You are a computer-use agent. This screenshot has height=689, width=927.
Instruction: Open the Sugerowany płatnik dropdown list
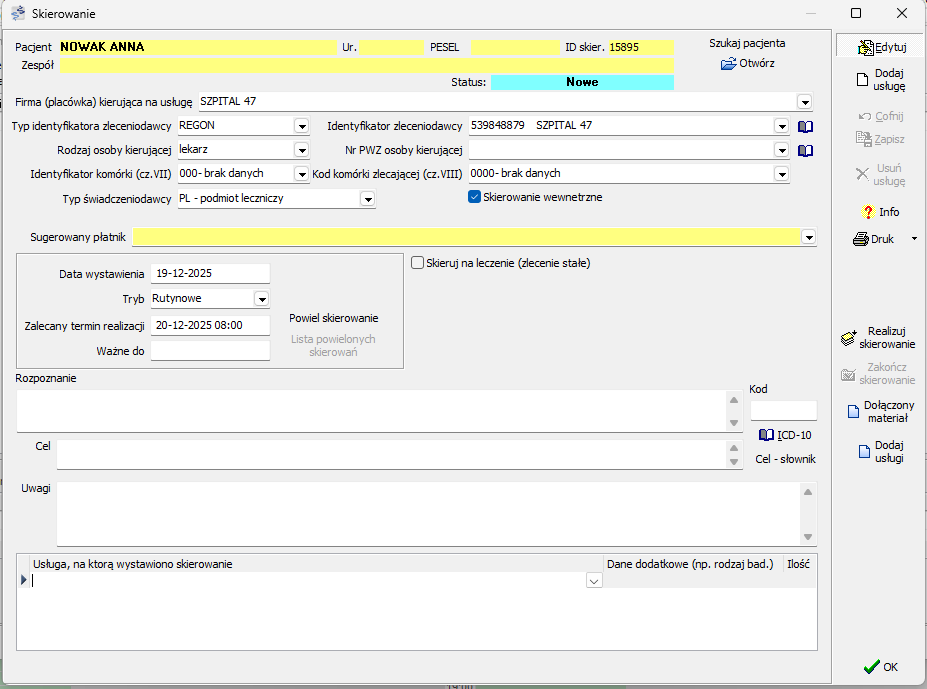pos(808,237)
